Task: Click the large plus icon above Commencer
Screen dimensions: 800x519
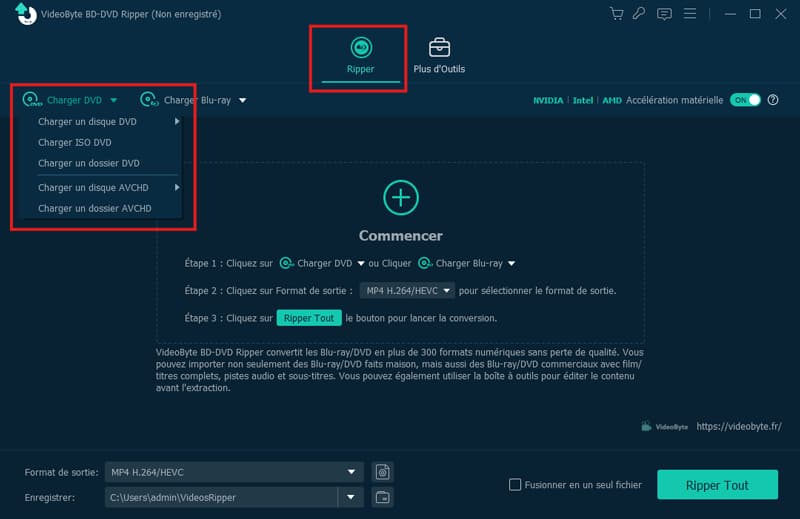Action: tap(400, 197)
